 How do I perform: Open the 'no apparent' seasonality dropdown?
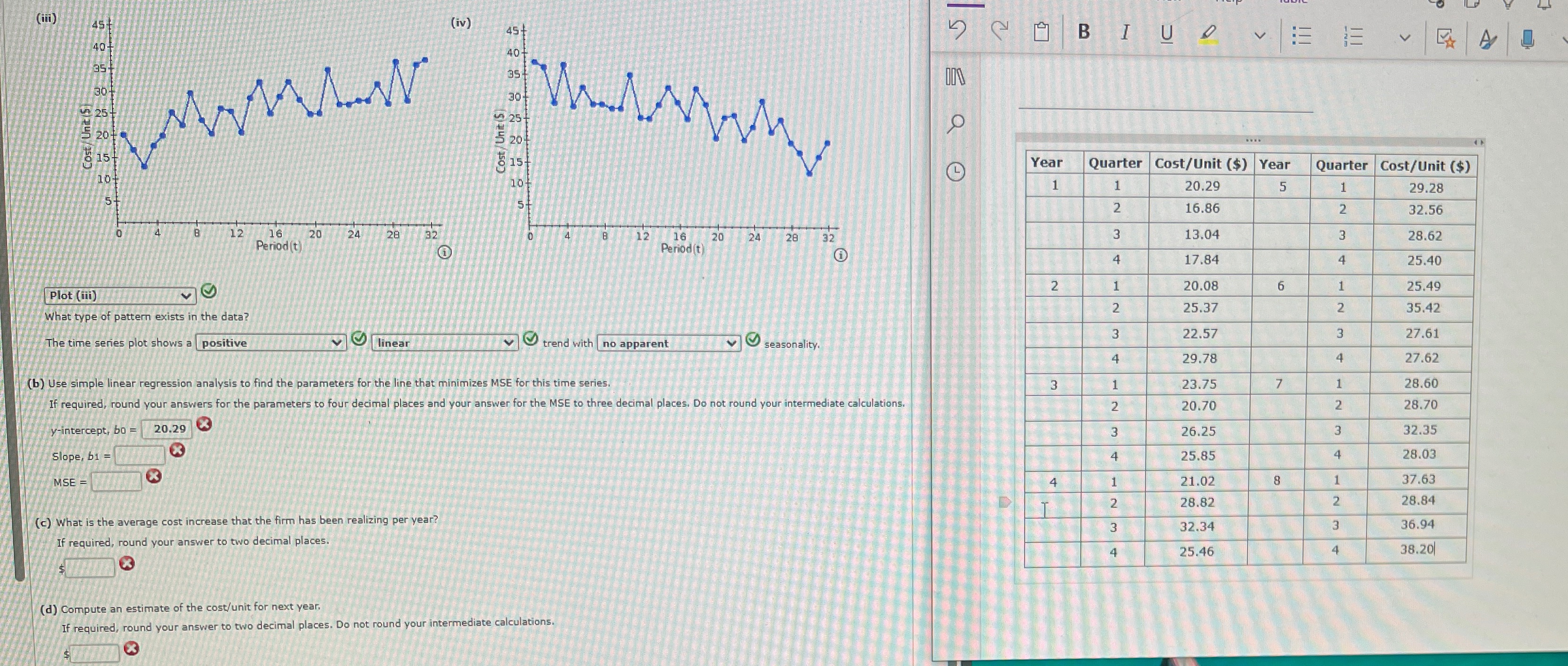[669, 343]
